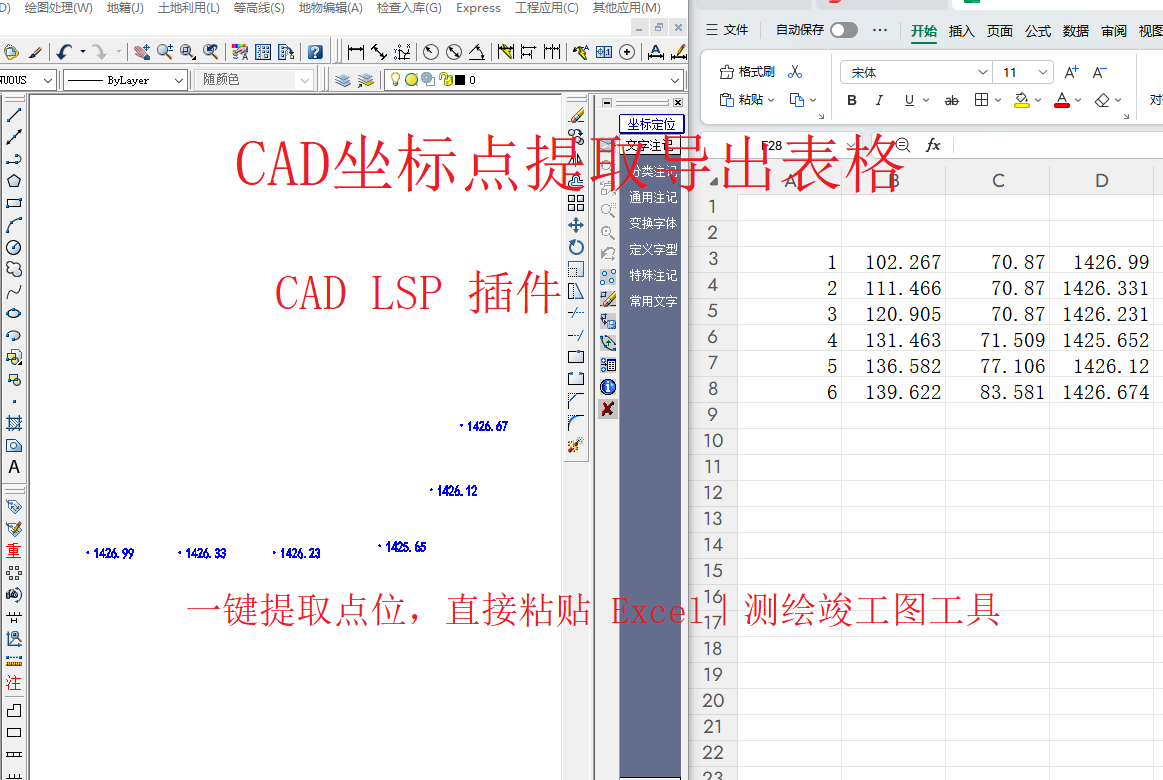Select the Polygon drawing tool

[13, 181]
